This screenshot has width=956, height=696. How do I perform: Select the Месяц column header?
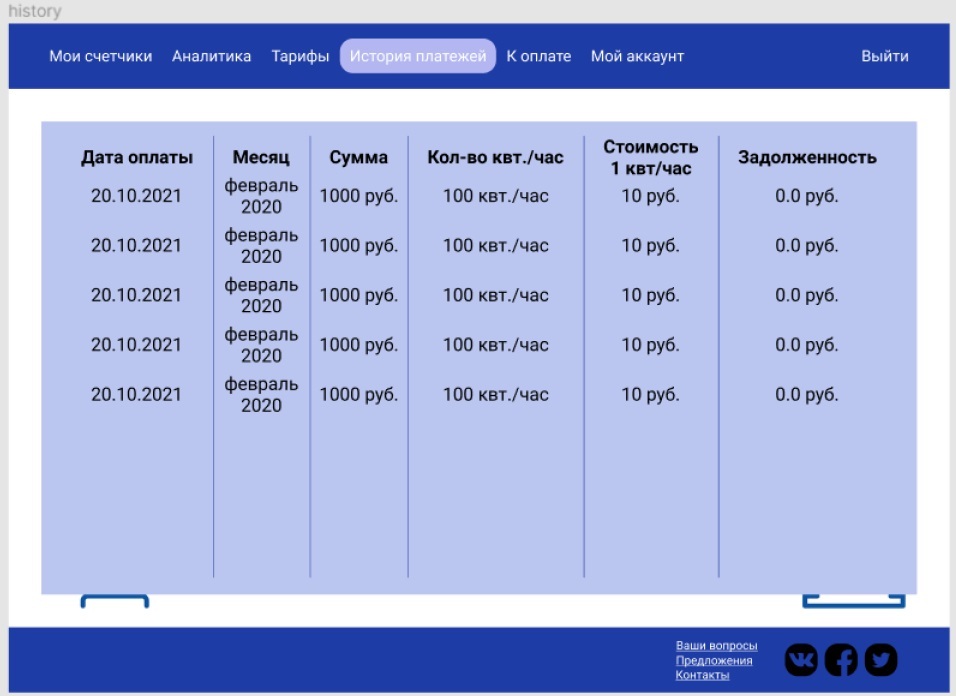[x=261, y=157]
